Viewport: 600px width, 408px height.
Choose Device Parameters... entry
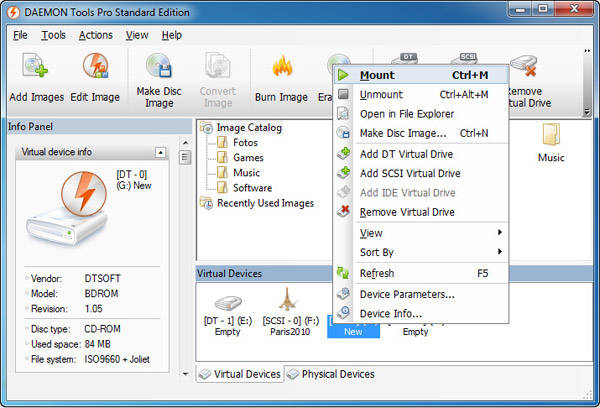tap(421, 294)
